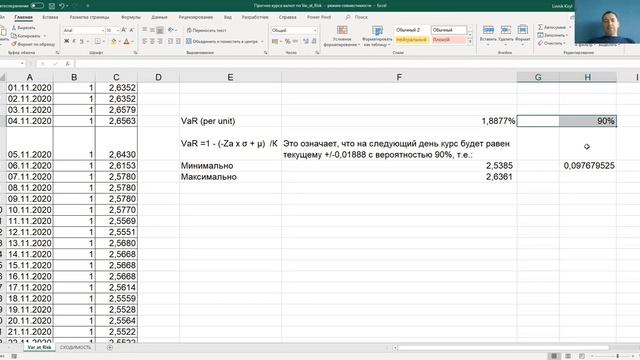The image size is (640, 360).
Task: Switch to the Разметка страницы tab
Action: 89,17
